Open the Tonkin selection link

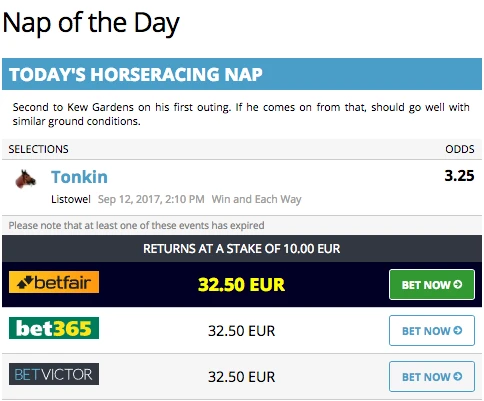pos(79,177)
